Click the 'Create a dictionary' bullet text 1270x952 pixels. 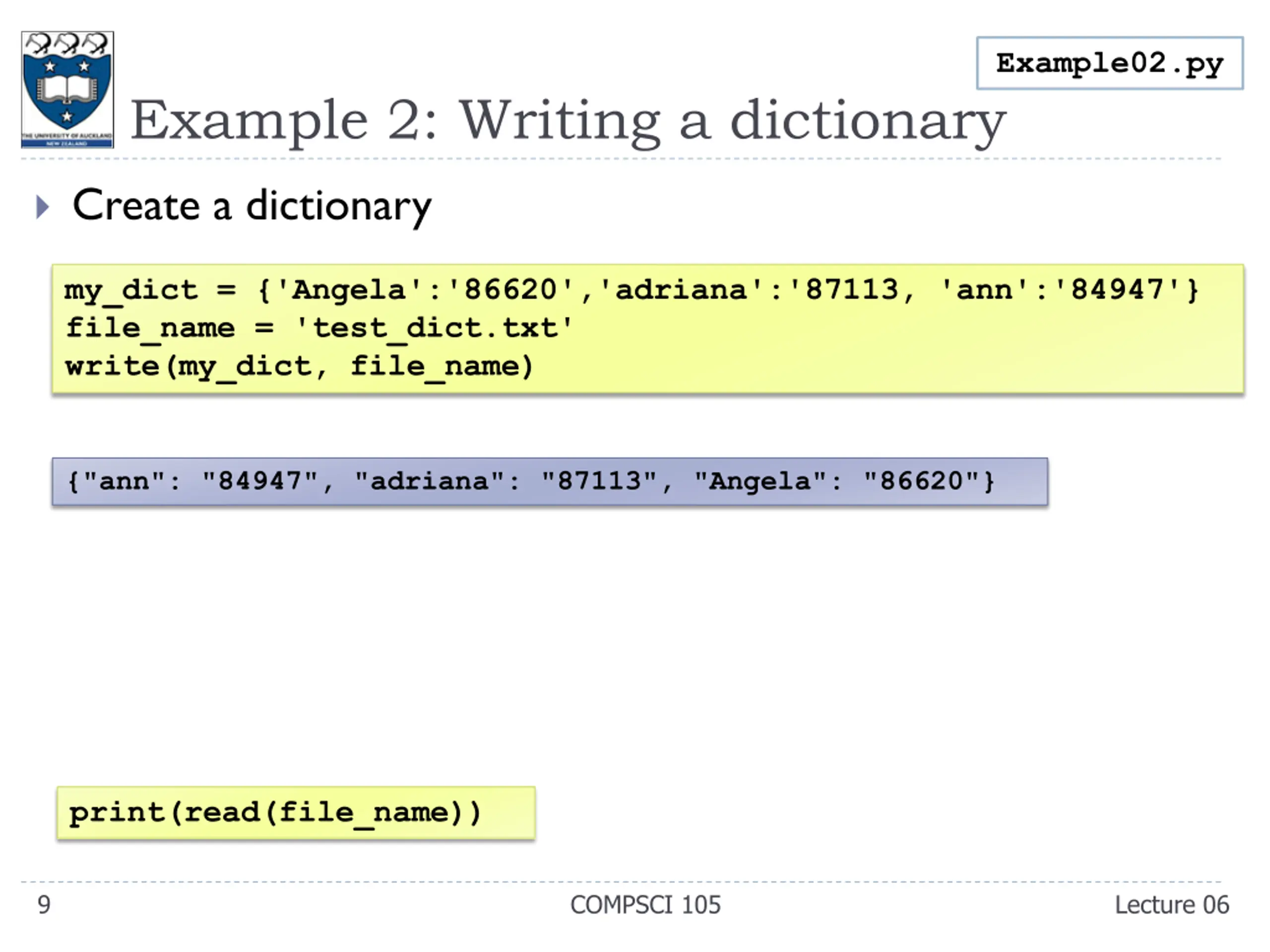click(x=252, y=207)
